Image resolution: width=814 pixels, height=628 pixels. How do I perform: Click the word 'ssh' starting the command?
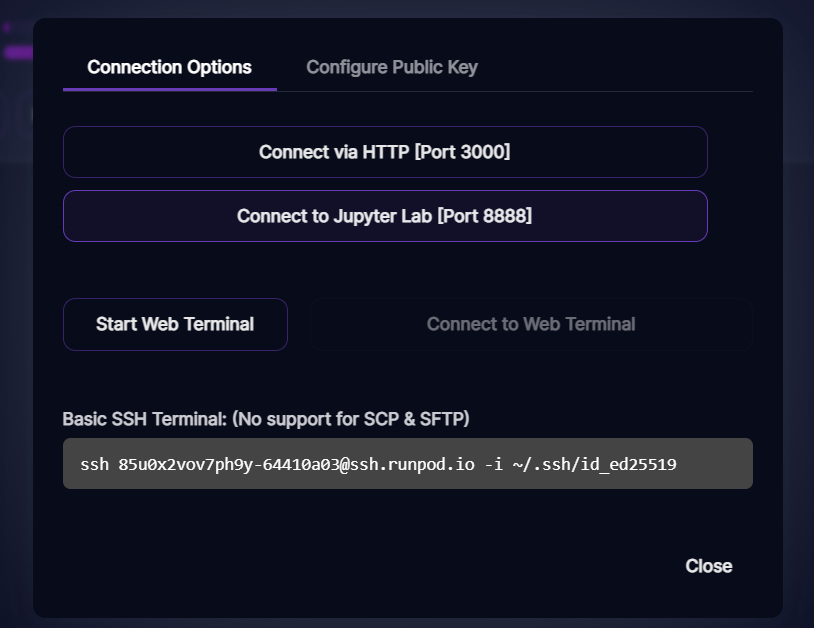(93, 464)
